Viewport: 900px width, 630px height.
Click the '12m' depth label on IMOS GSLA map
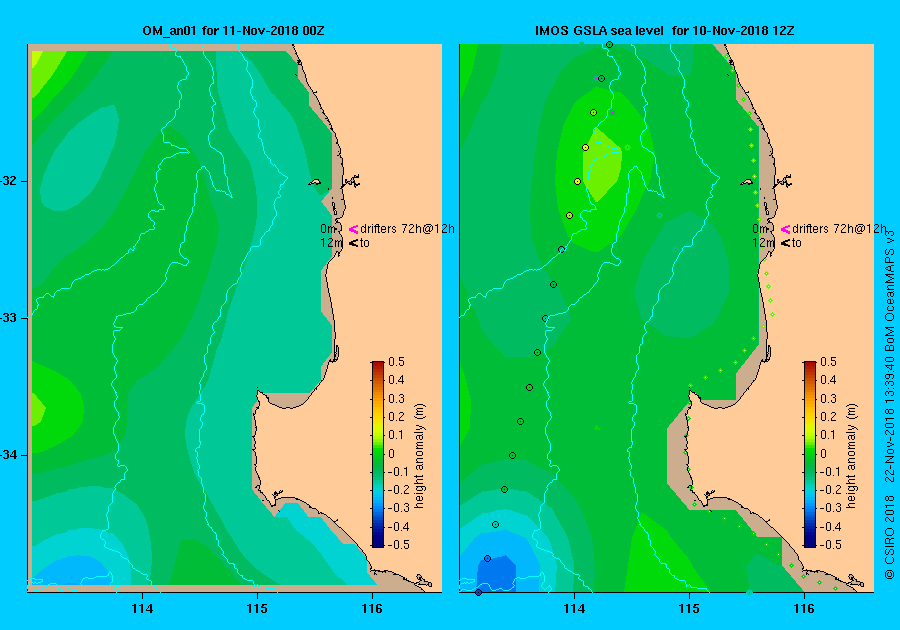(762, 243)
